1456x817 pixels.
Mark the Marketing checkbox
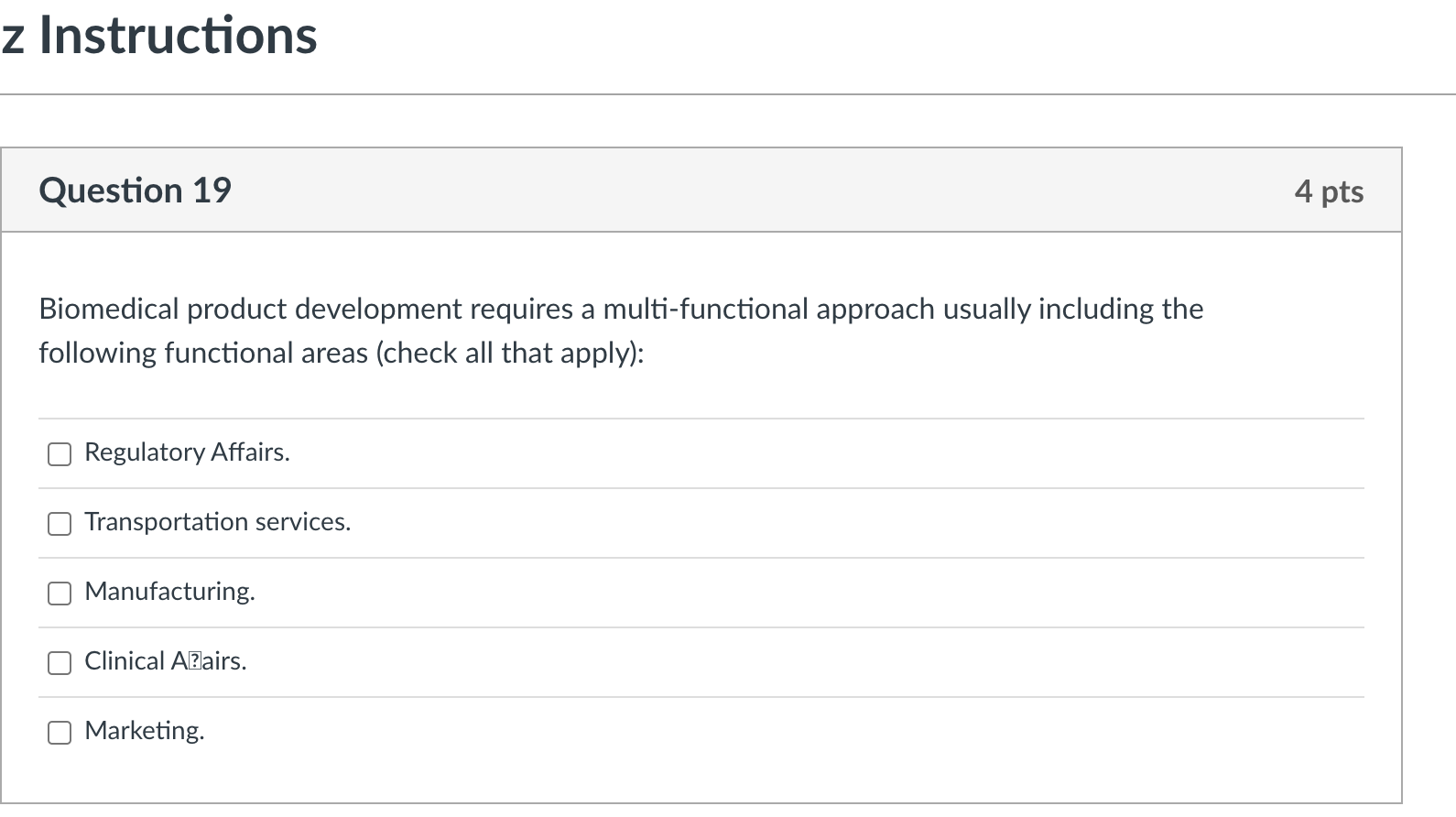[60, 733]
